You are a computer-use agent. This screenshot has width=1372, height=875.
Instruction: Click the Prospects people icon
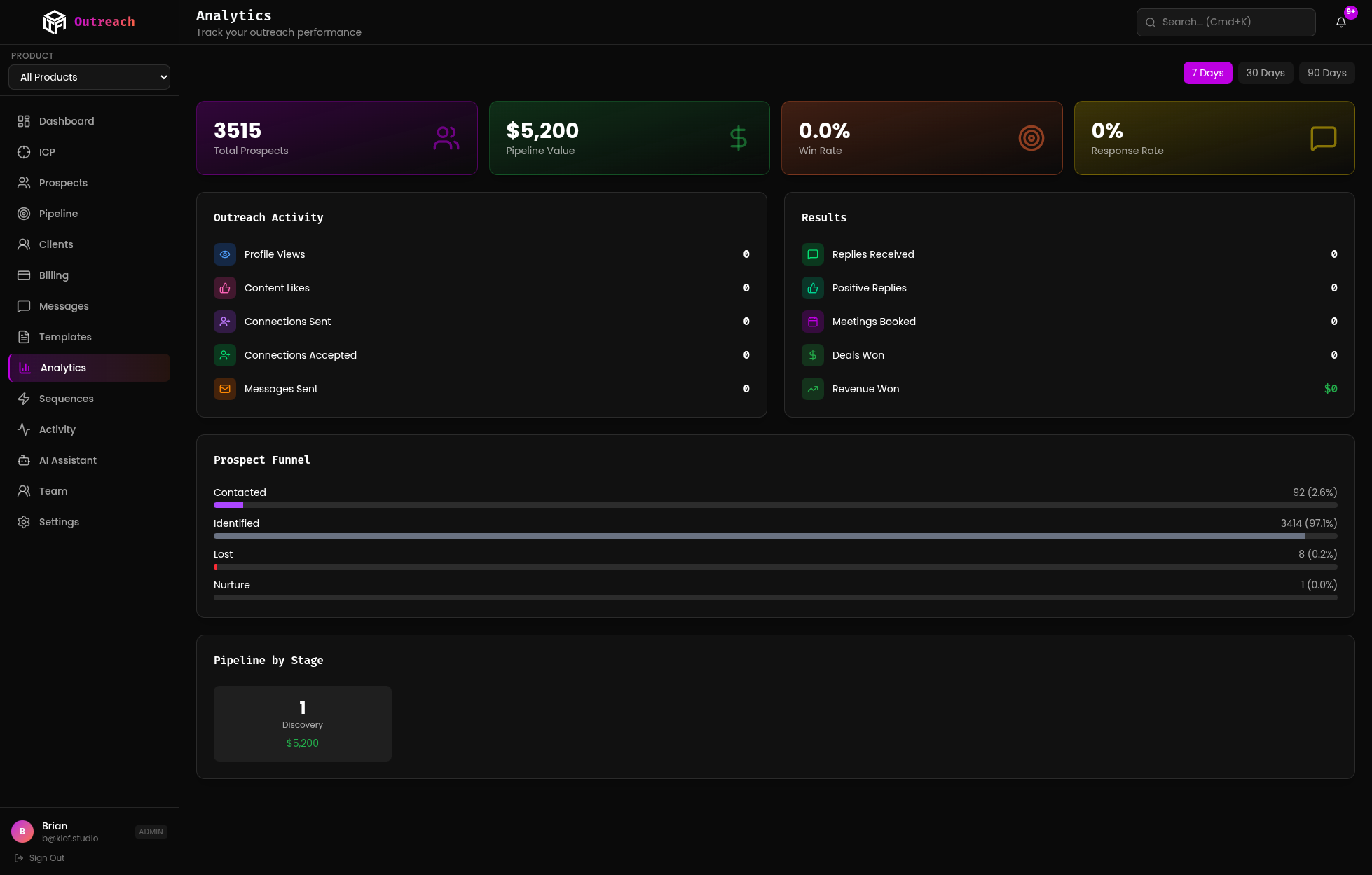click(23, 182)
